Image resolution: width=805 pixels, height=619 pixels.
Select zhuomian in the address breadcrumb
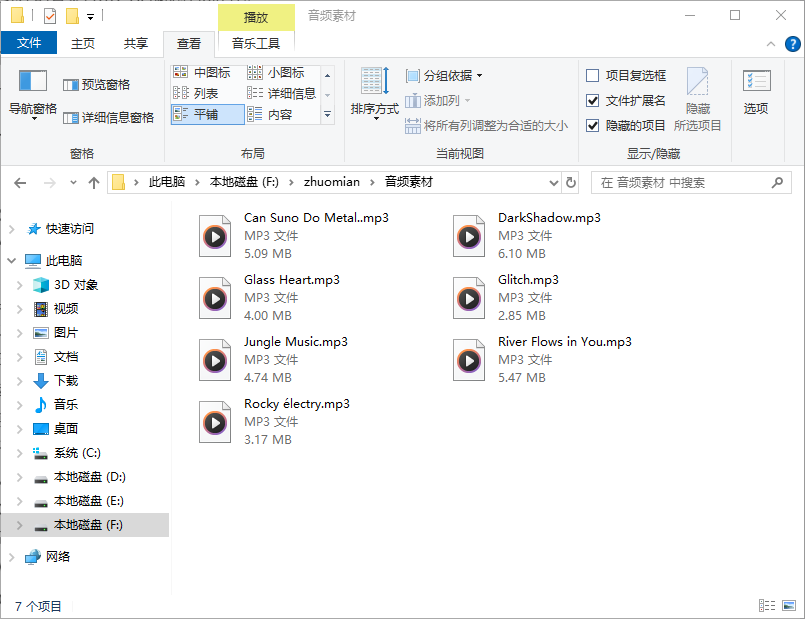pyautogui.click(x=332, y=182)
